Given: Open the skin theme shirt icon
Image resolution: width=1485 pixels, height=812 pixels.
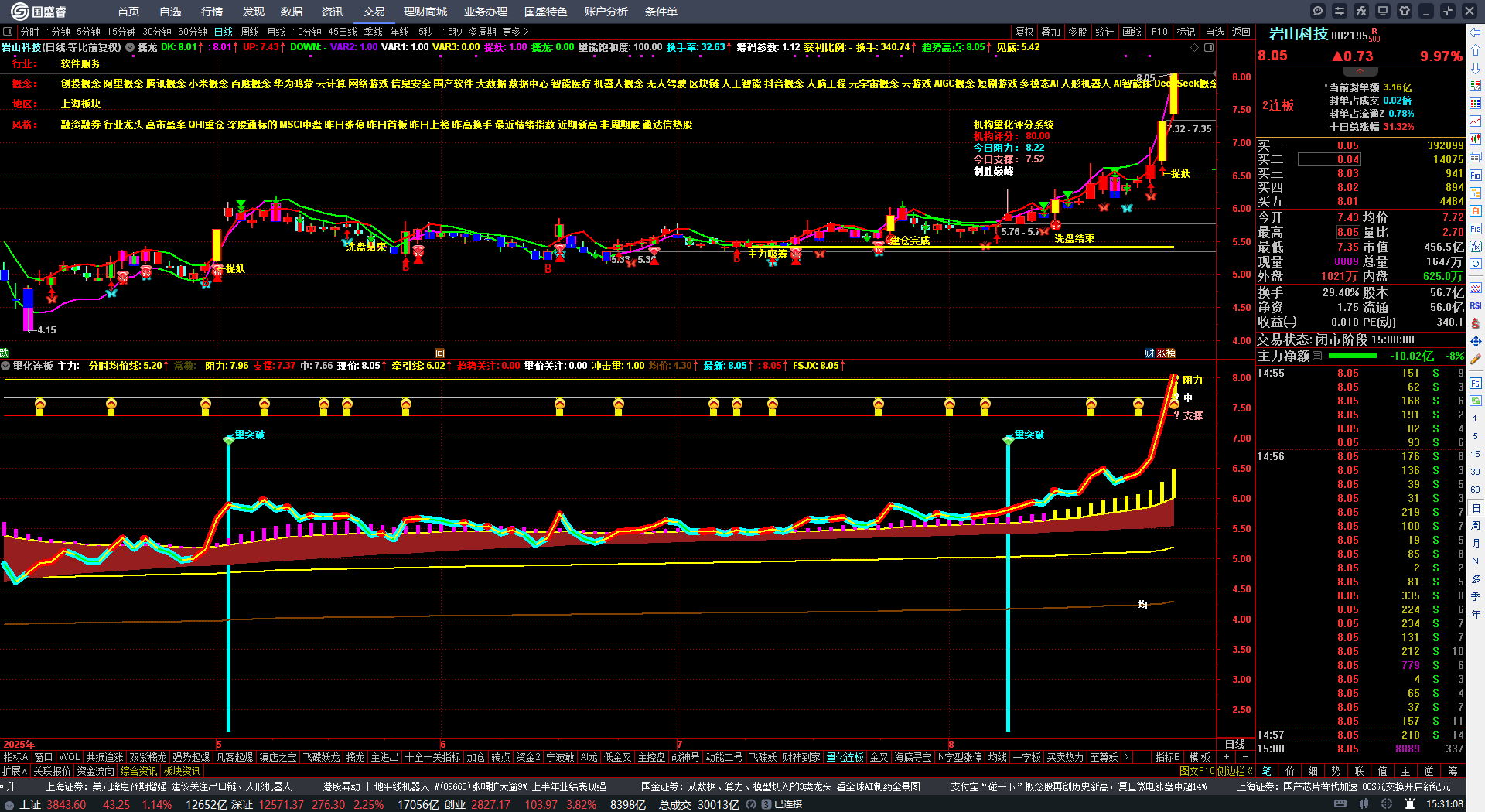Looking at the screenshot, I should pyautogui.click(x=1405, y=11).
